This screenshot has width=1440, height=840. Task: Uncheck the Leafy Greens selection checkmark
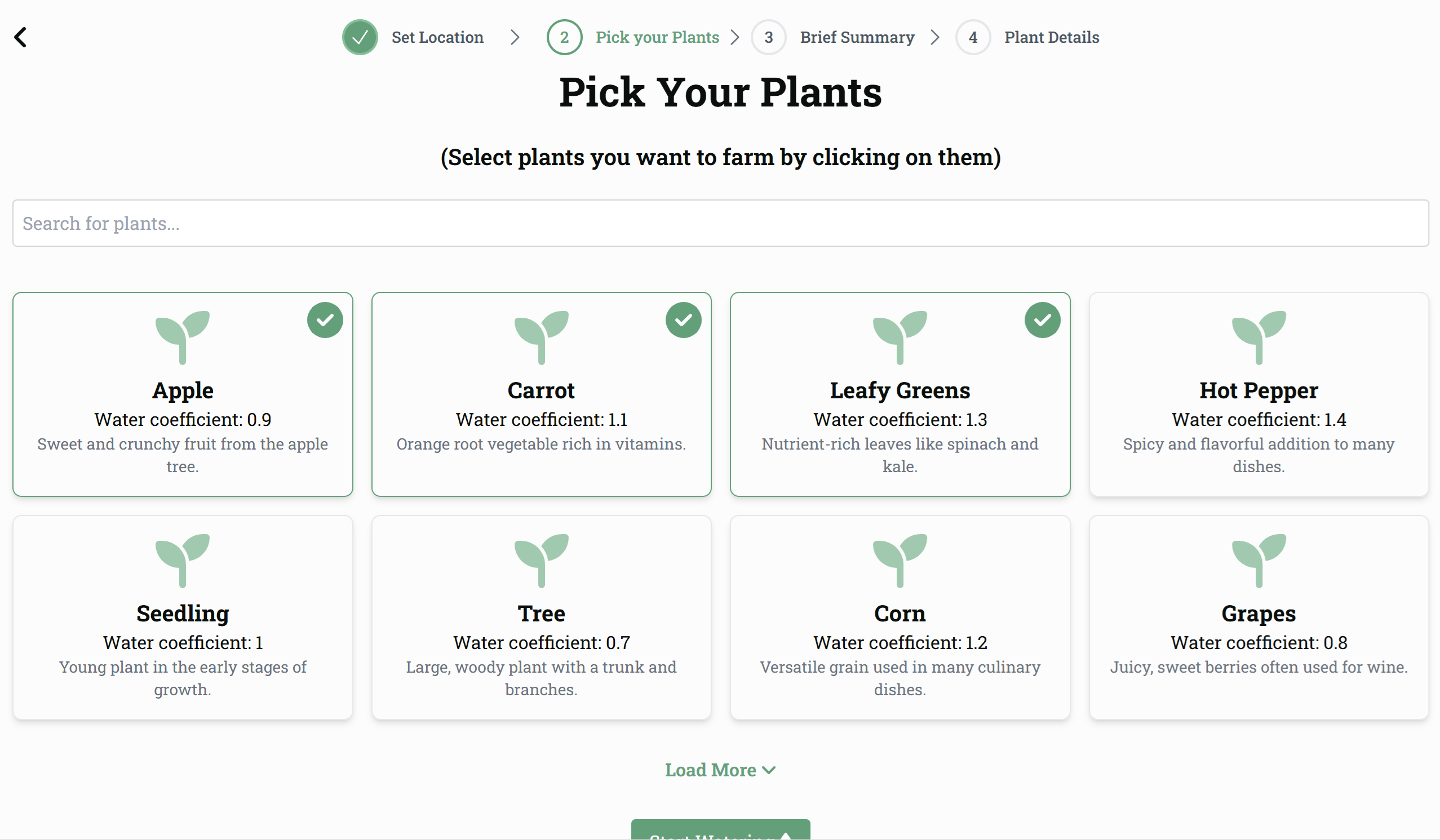click(1042, 320)
